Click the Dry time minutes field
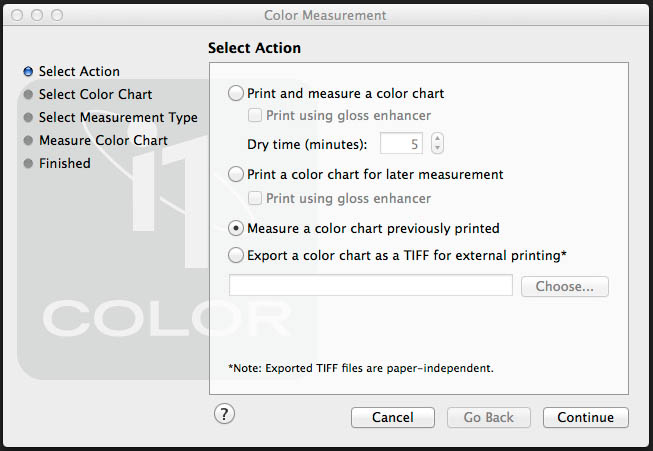The width and height of the screenshot is (653, 451). (x=401, y=143)
